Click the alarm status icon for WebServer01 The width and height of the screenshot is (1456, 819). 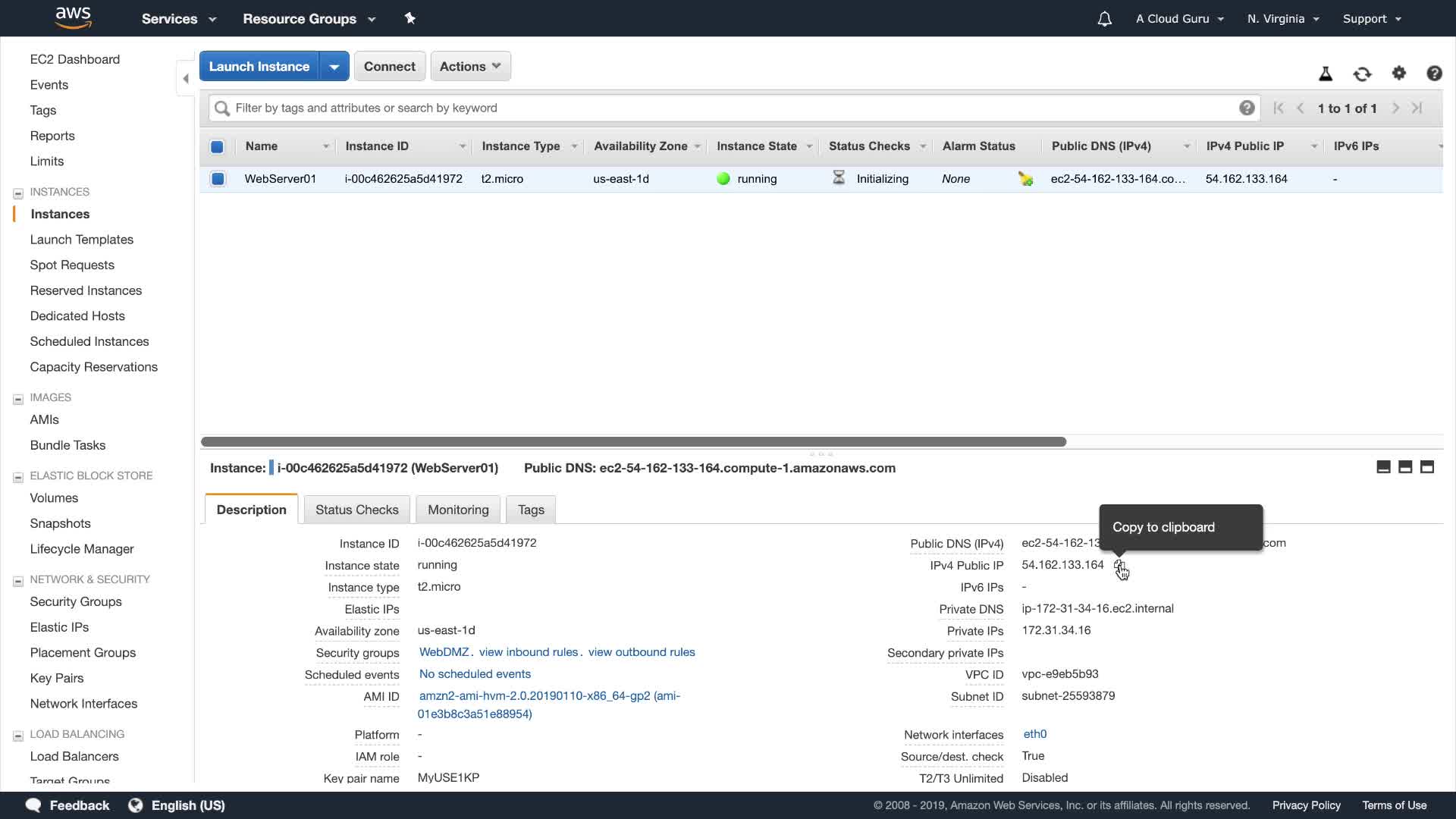pos(1025,179)
